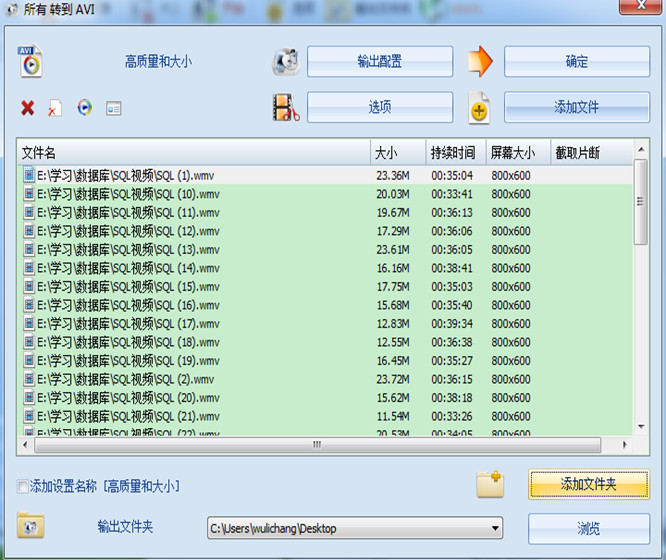Click the output settings disc icon

click(x=286, y=62)
